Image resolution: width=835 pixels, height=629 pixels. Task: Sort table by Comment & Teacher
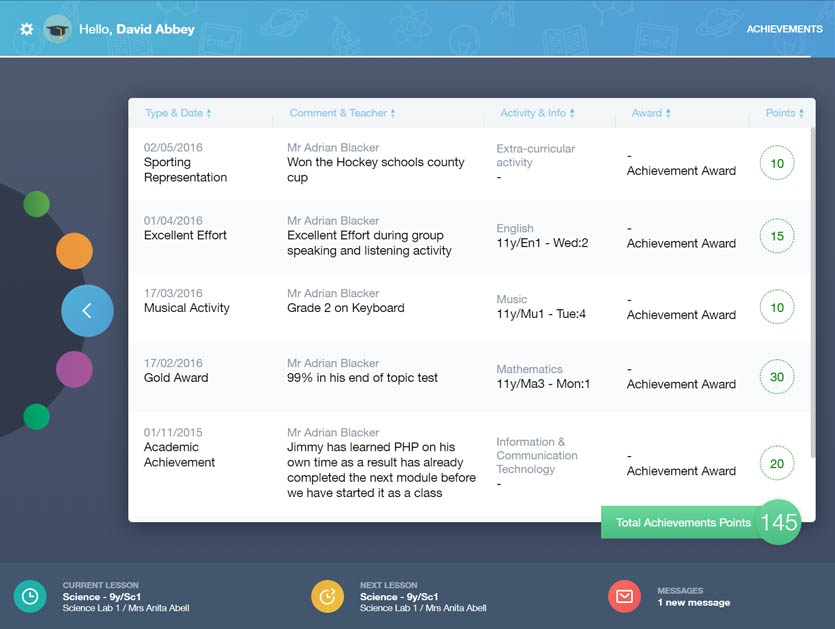pos(342,113)
